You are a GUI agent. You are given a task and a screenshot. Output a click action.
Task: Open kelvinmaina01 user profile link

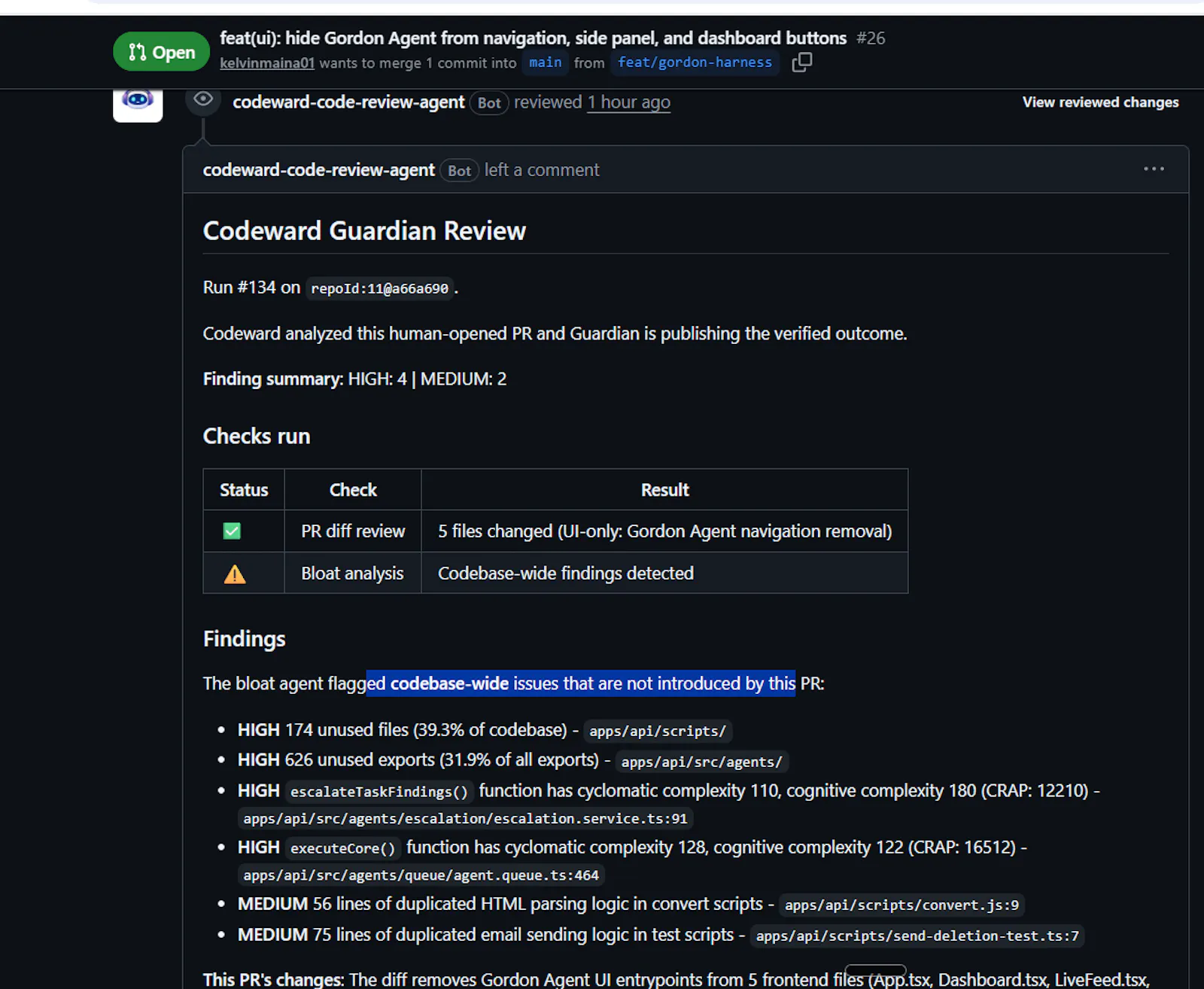pyautogui.click(x=267, y=63)
